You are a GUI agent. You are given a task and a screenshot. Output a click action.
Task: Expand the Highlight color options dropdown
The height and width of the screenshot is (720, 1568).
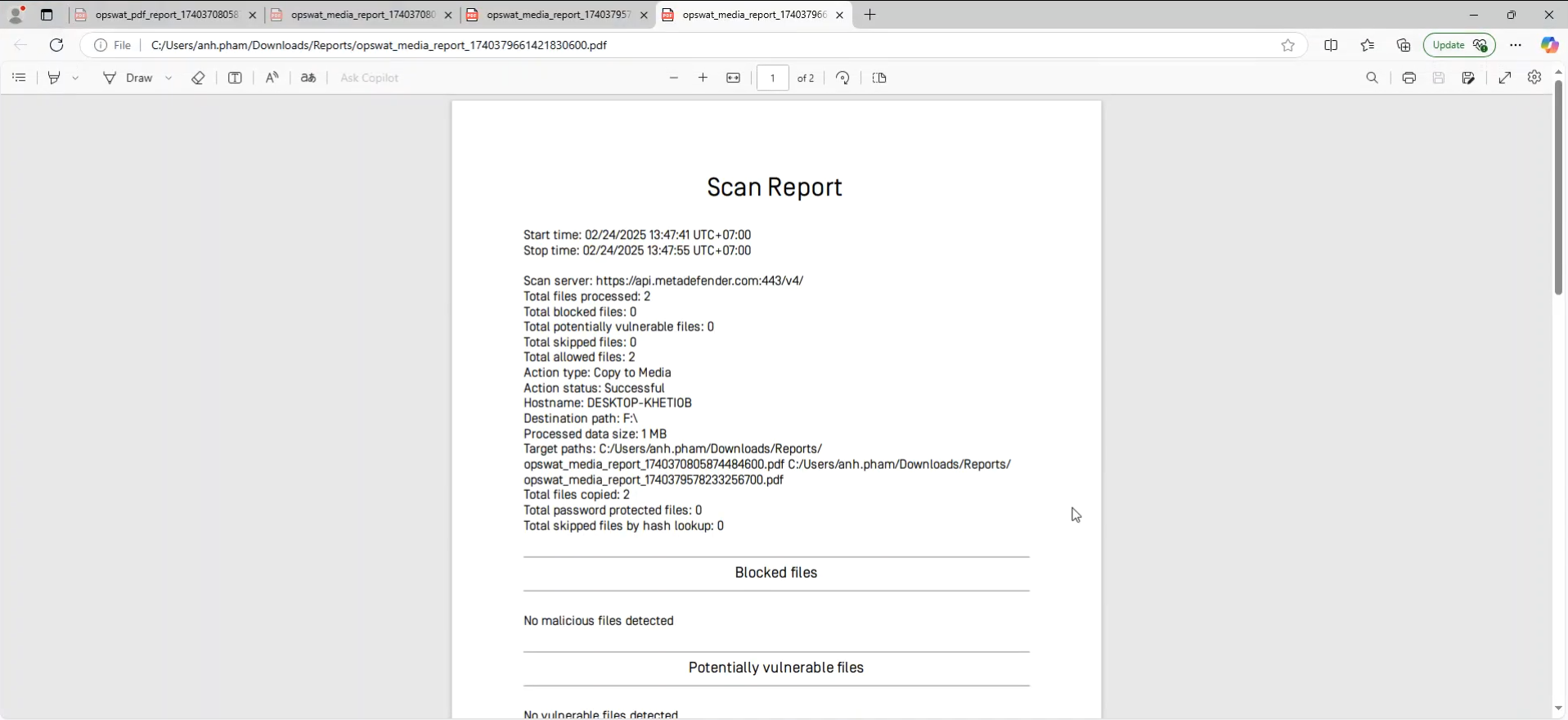(75, 78)
